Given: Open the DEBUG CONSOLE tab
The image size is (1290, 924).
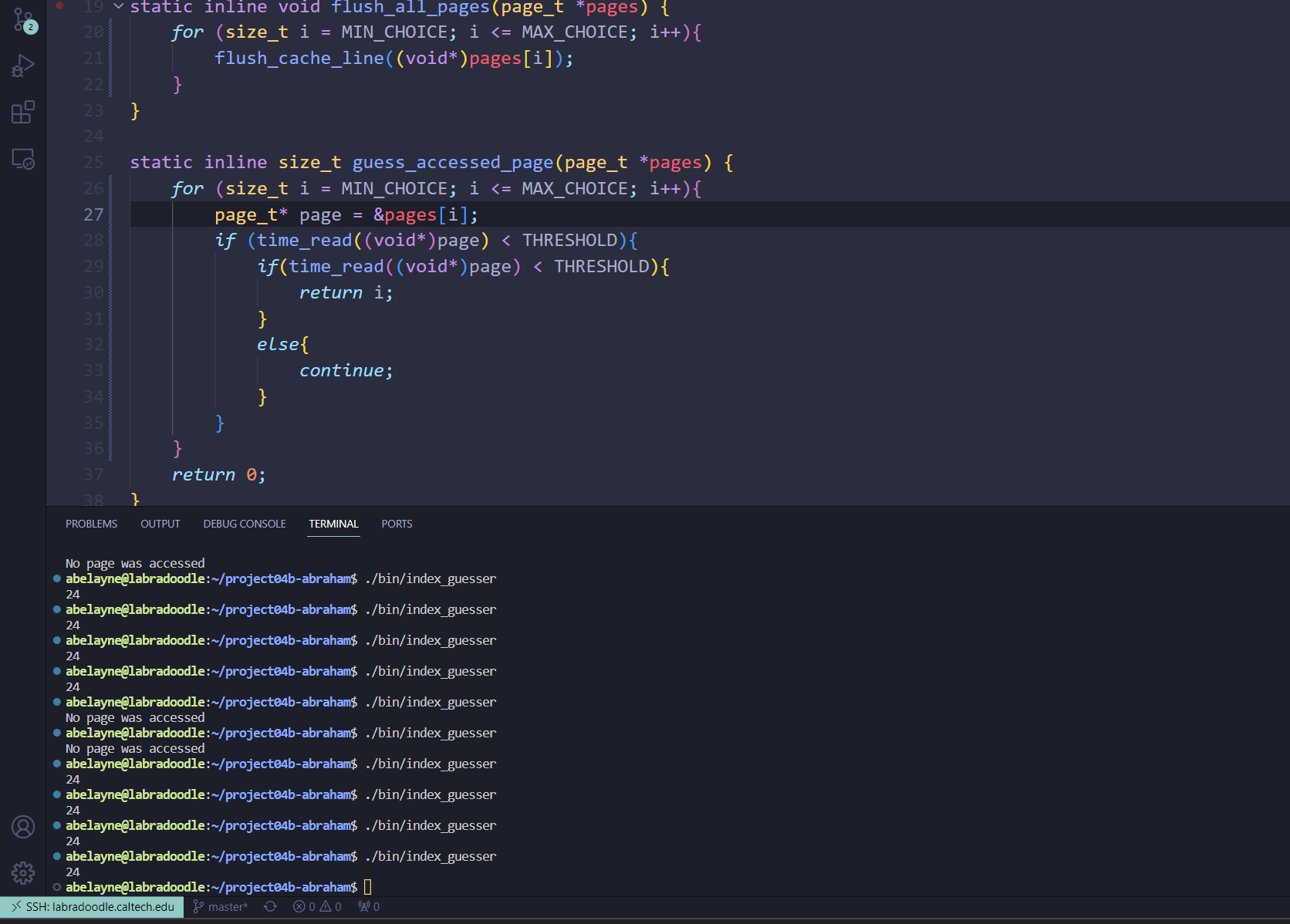Looking at the screenshot, I should (244, 524).
